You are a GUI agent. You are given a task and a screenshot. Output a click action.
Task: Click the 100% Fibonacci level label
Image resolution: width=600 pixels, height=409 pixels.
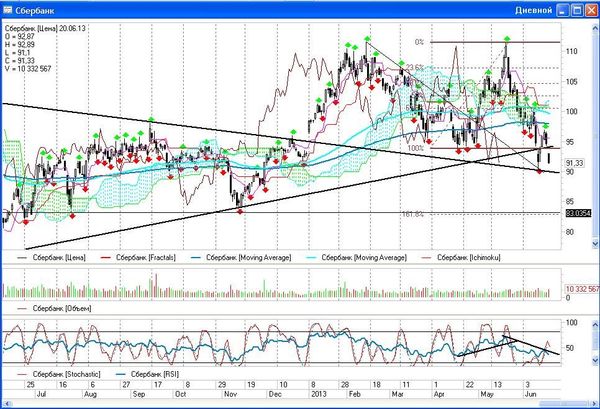[416, 148]
